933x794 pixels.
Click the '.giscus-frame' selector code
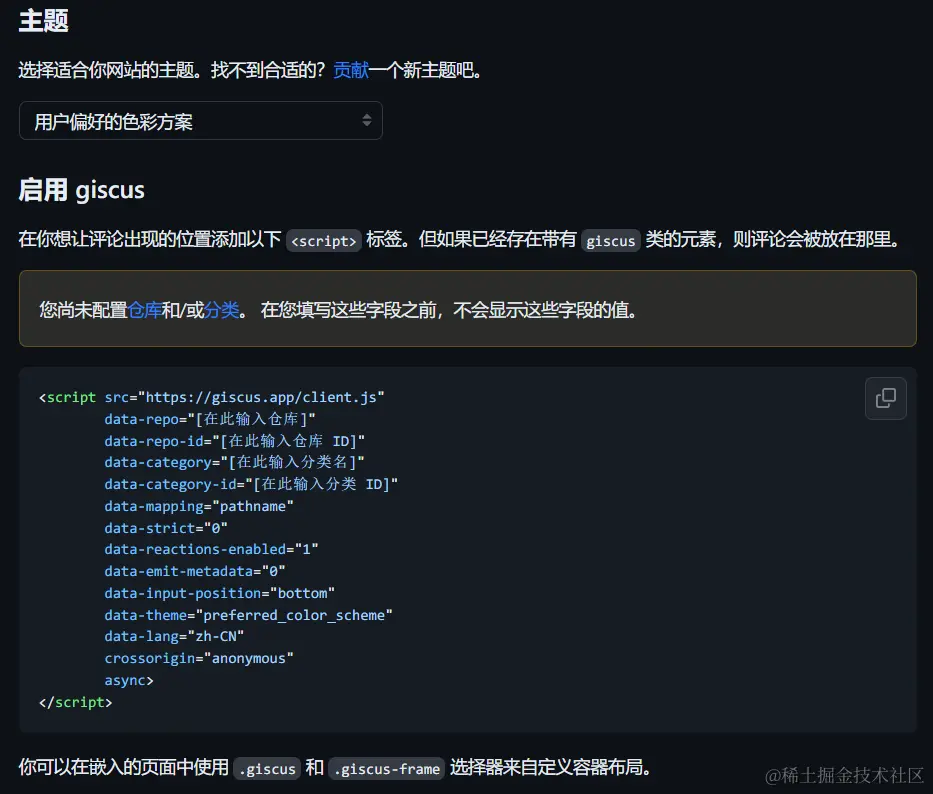tap(387, 769)
